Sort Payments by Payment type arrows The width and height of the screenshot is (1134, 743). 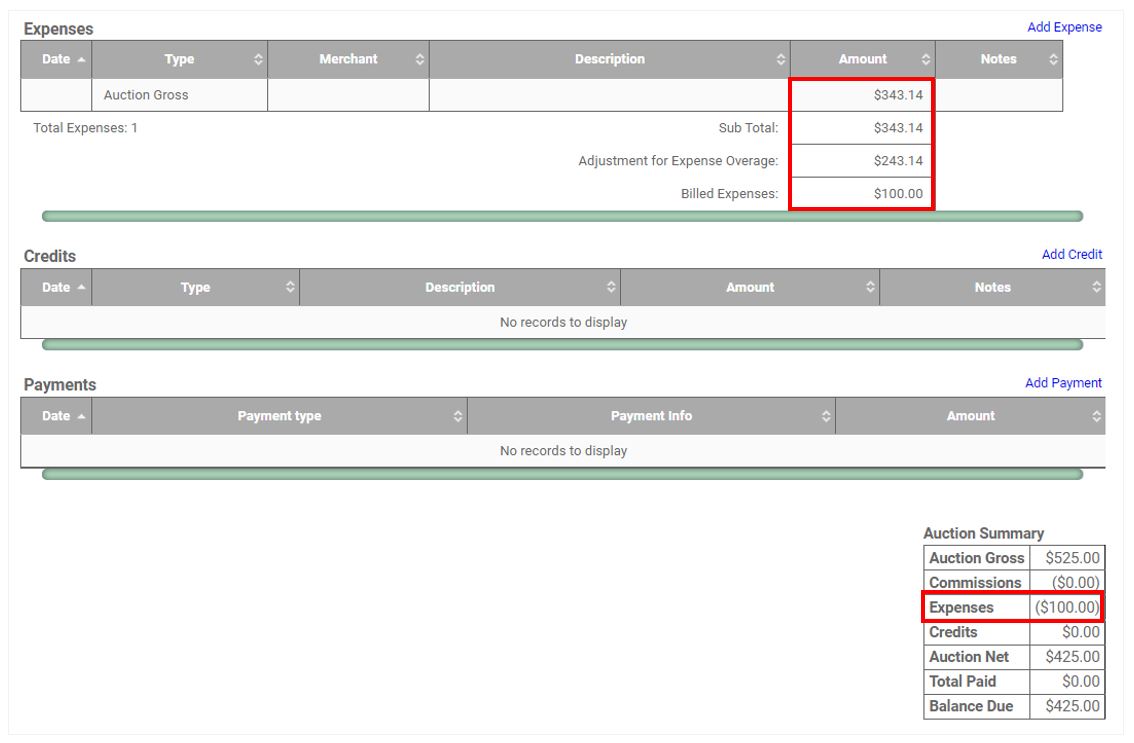point(458,416)
